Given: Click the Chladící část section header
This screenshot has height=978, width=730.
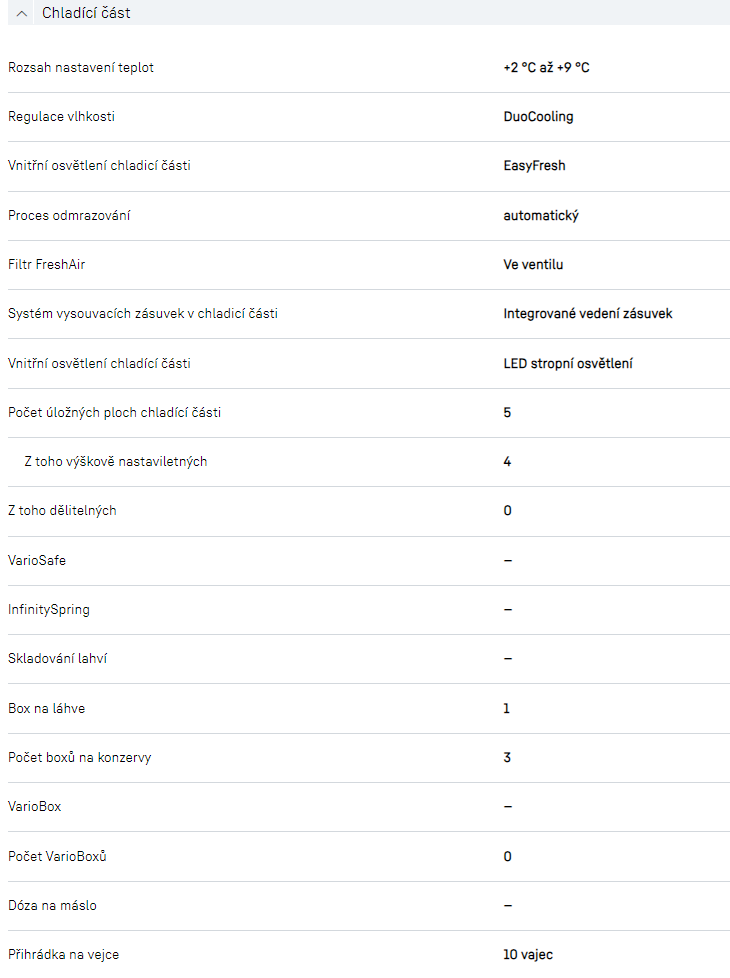Looking at the screenshot, I should click(86, 13).
